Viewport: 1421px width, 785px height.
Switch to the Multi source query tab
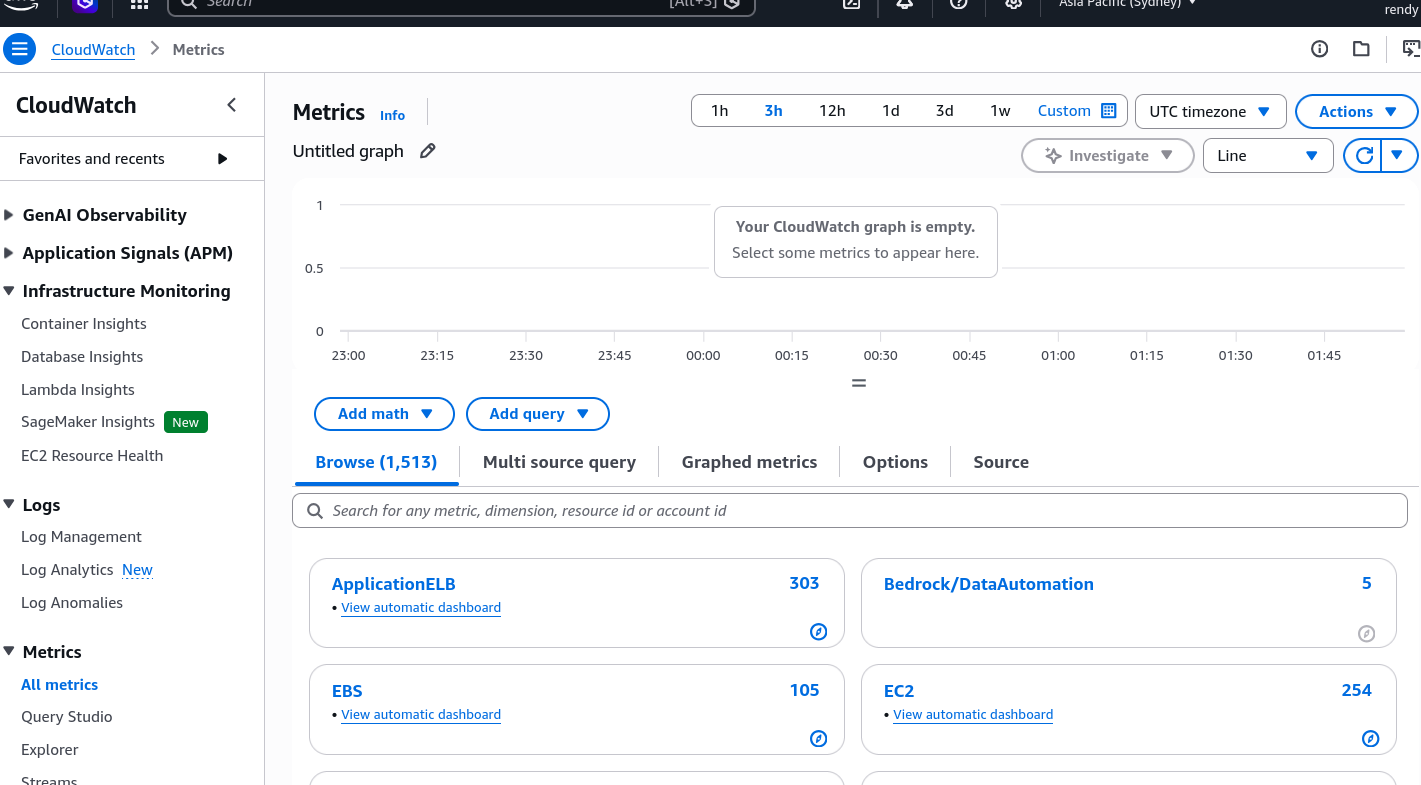point(559,462)
